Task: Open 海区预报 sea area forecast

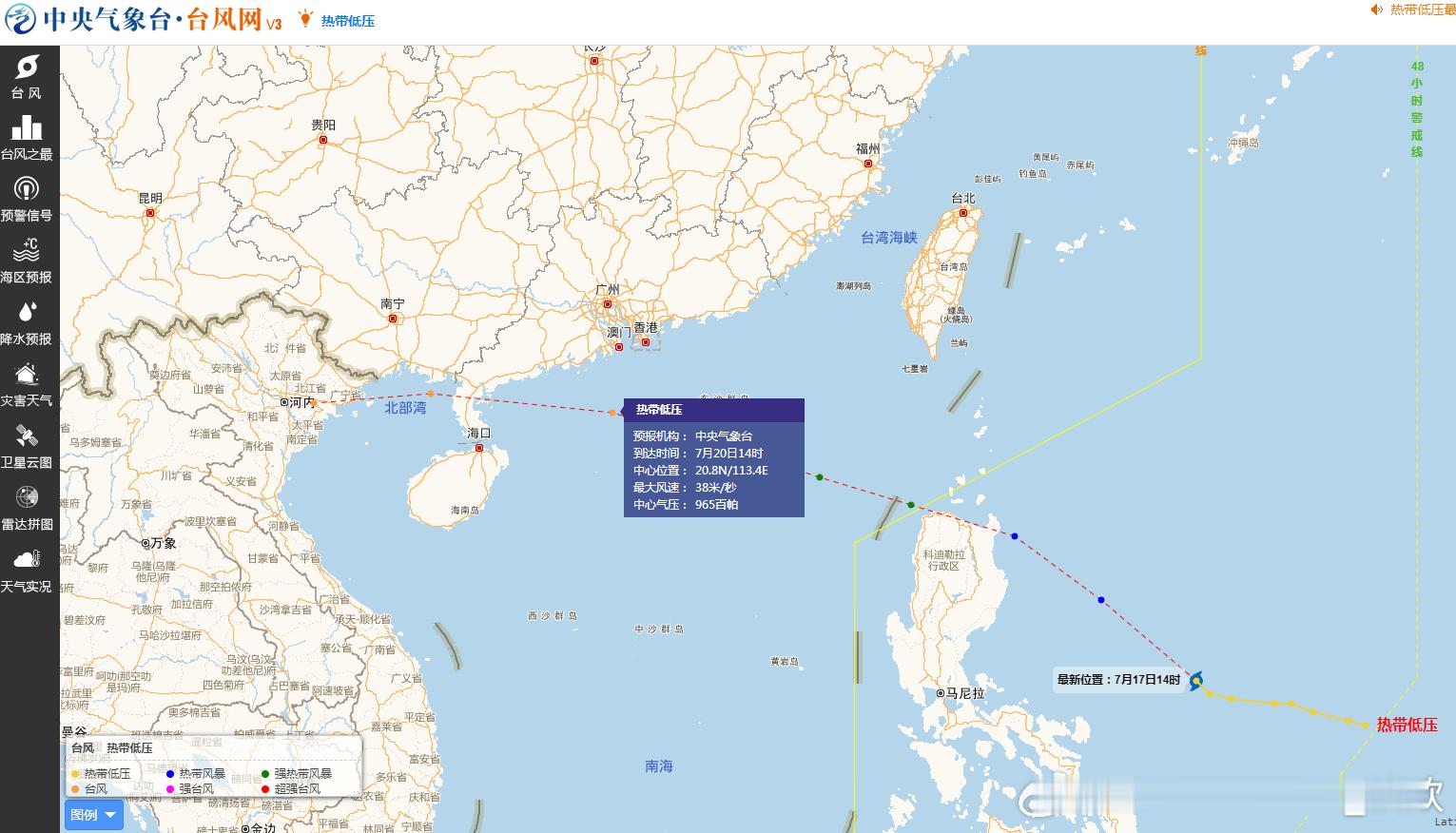Action: 27,262
